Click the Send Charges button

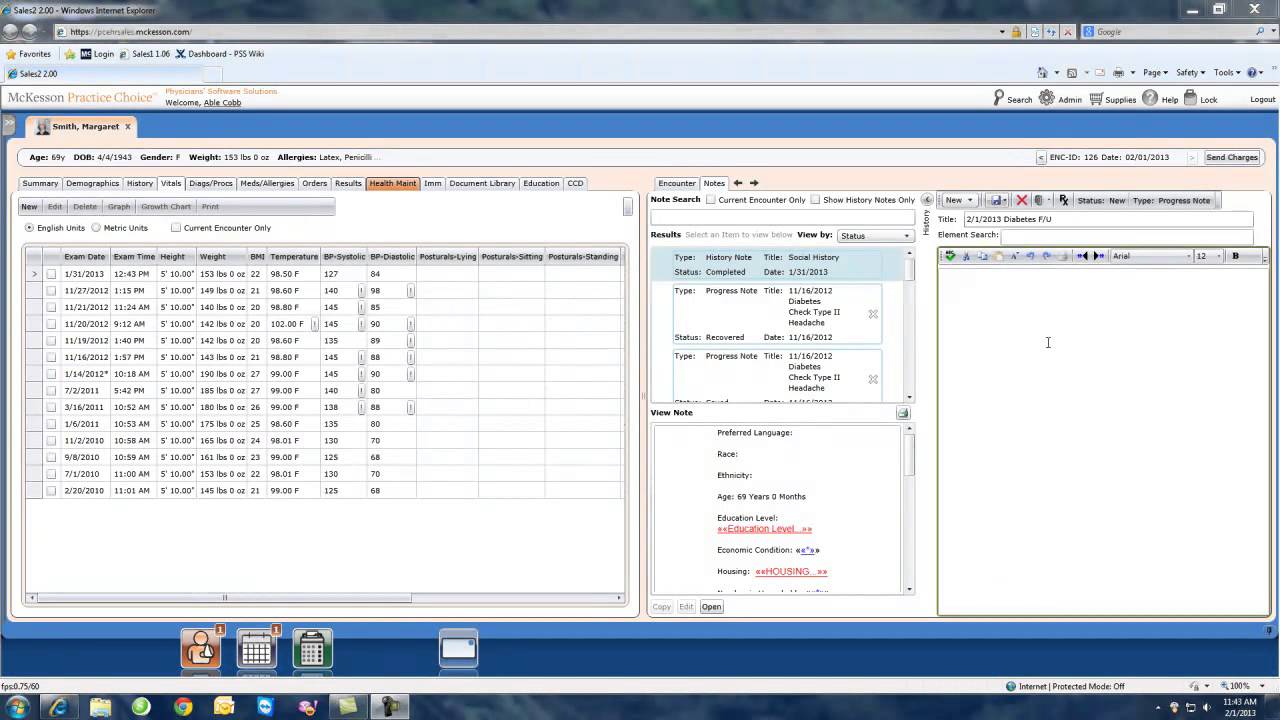(1232, 157)
